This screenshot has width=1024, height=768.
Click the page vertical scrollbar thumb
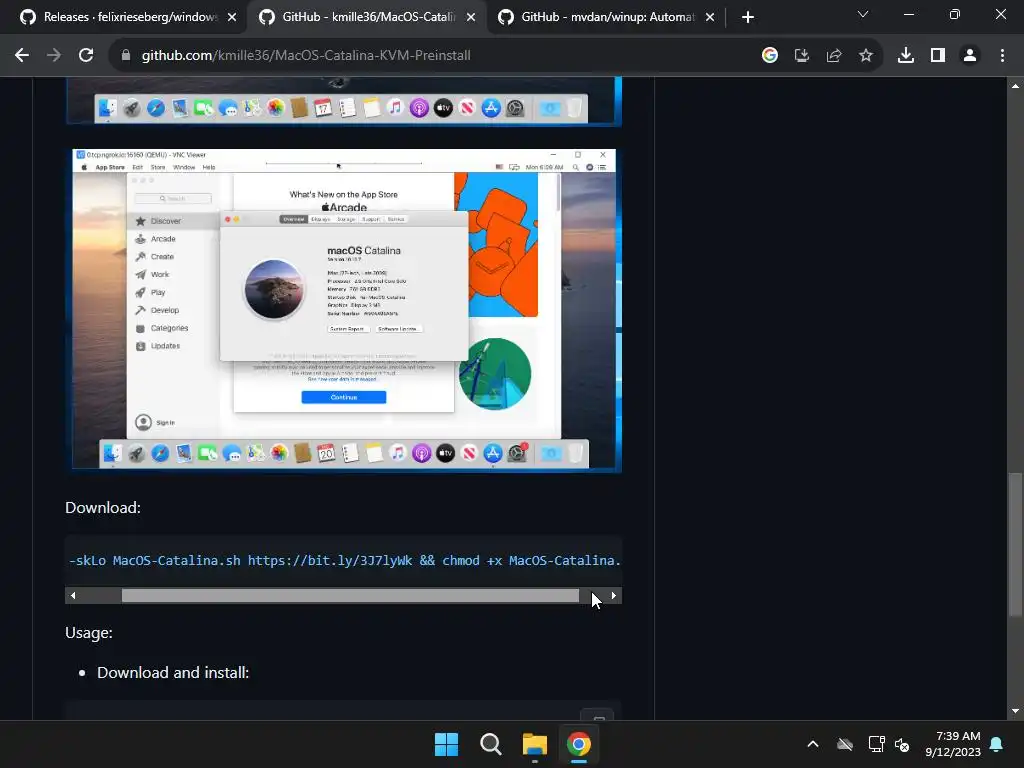pos(1015,543)
